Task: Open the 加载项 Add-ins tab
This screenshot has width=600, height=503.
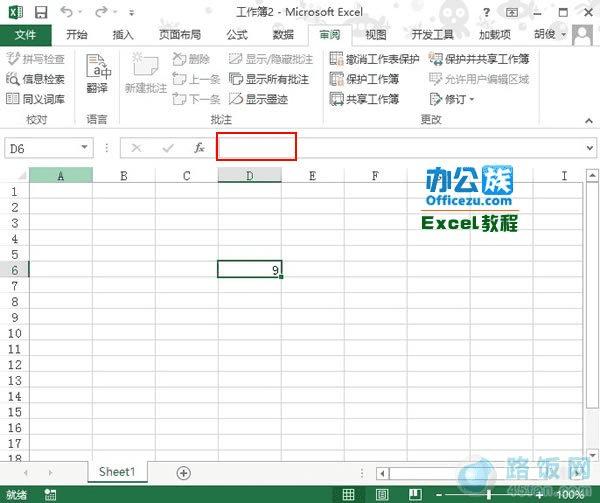Action: 495,35
